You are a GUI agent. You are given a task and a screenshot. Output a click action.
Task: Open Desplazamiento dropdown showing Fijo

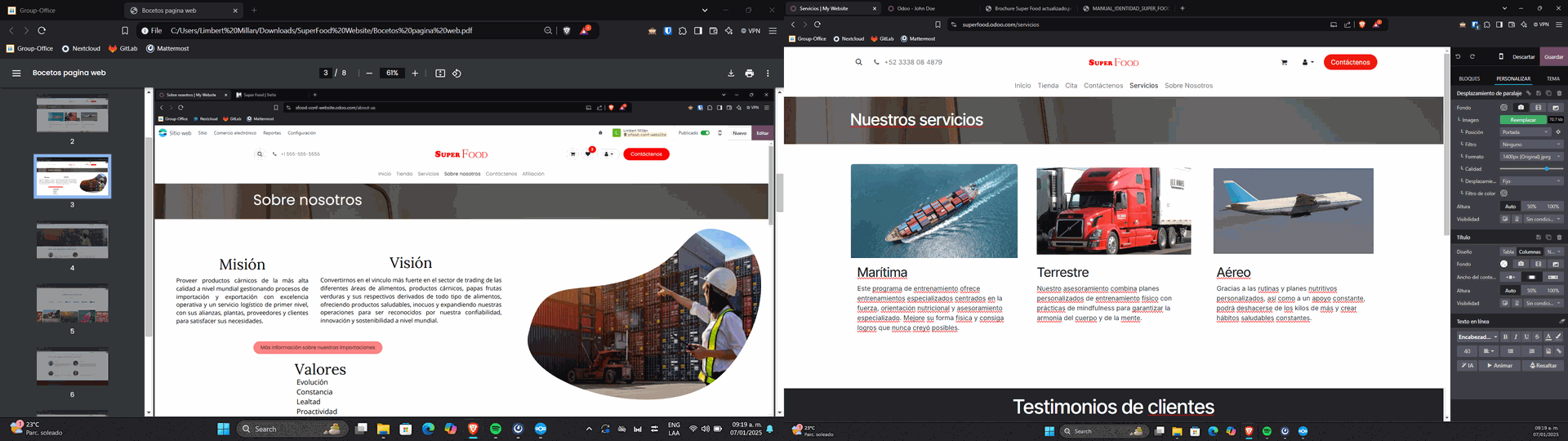point(1531,181)
